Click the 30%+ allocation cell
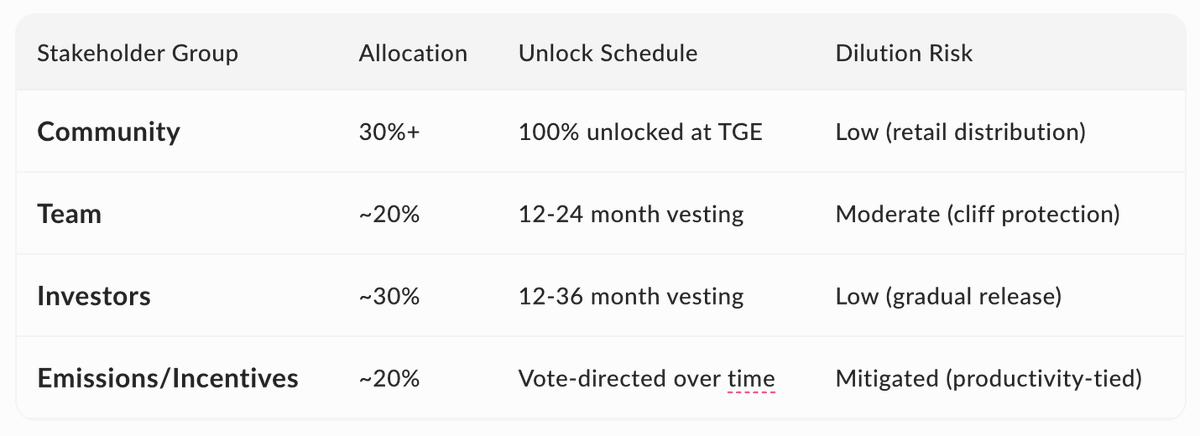The width and height of the screenshot is (1200, 436). point(390,132)
